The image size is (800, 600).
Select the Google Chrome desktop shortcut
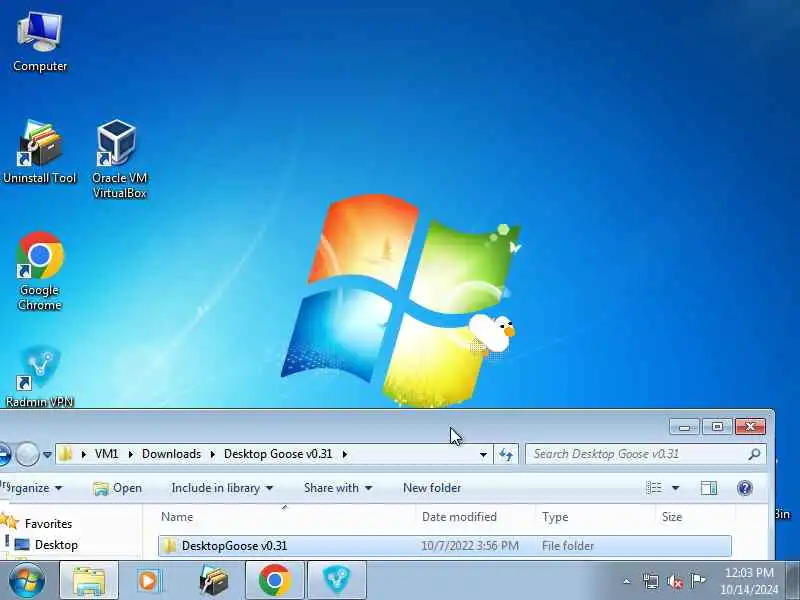tap(39, 271)
